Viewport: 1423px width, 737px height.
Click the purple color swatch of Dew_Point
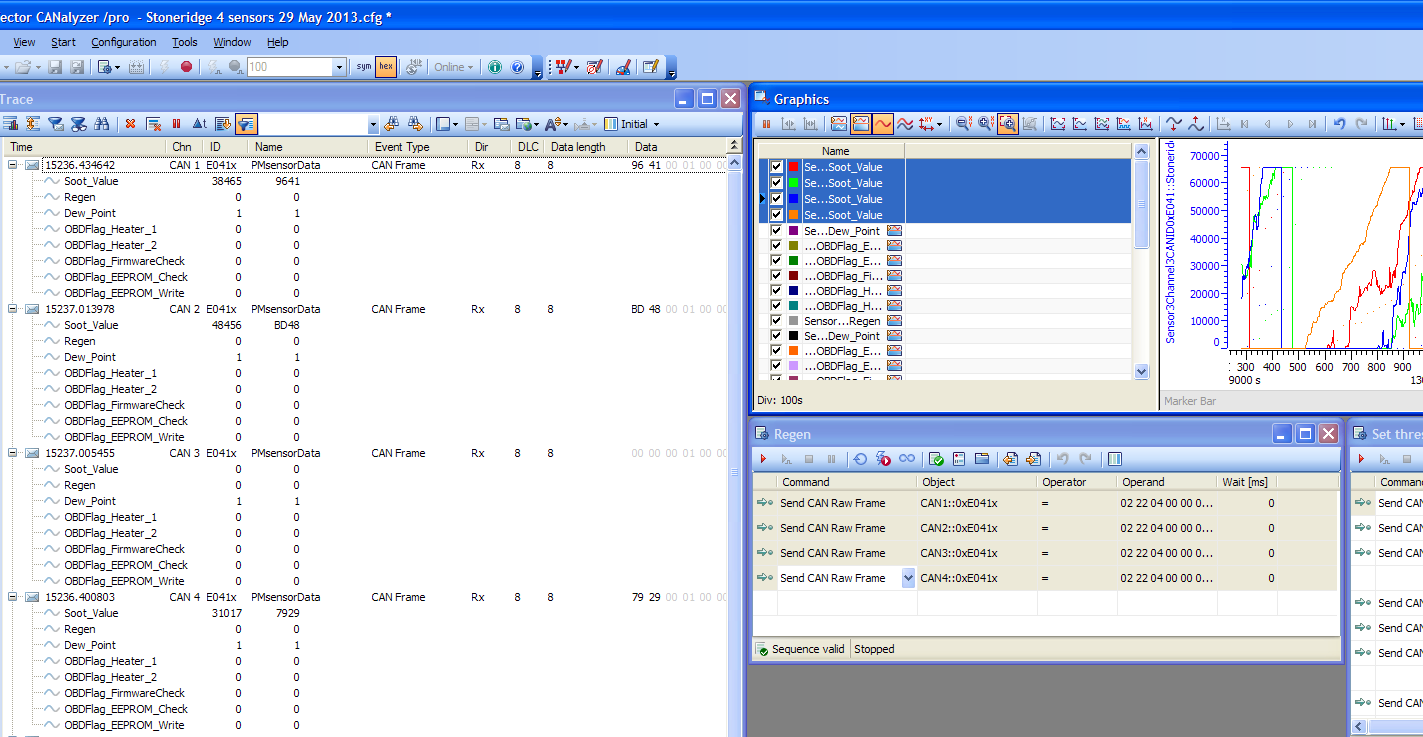[794, 231]
